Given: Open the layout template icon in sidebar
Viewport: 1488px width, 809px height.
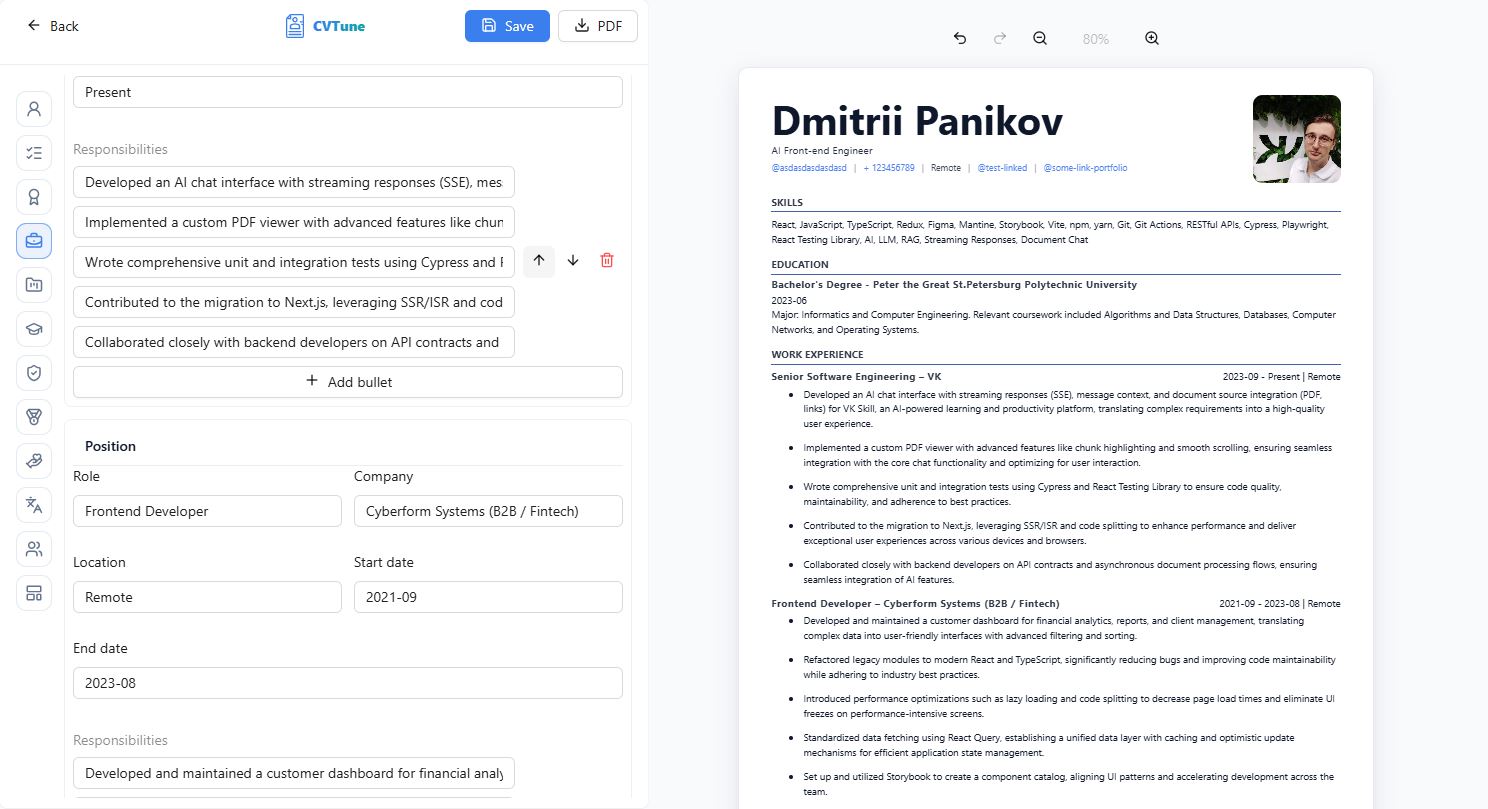Looking at the screenshot, I should (34, 593).
